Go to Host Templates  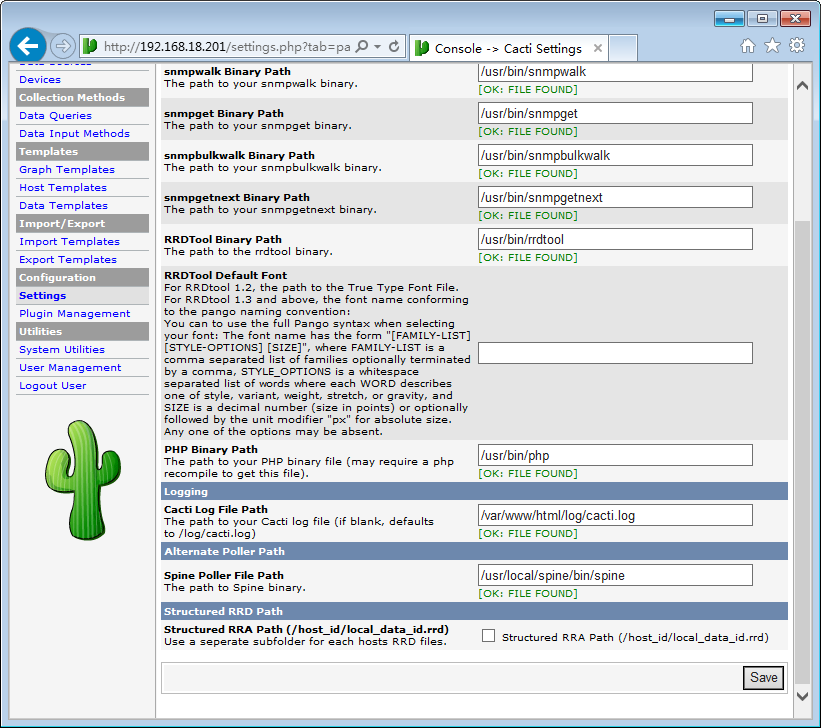[x=63, y=187]
